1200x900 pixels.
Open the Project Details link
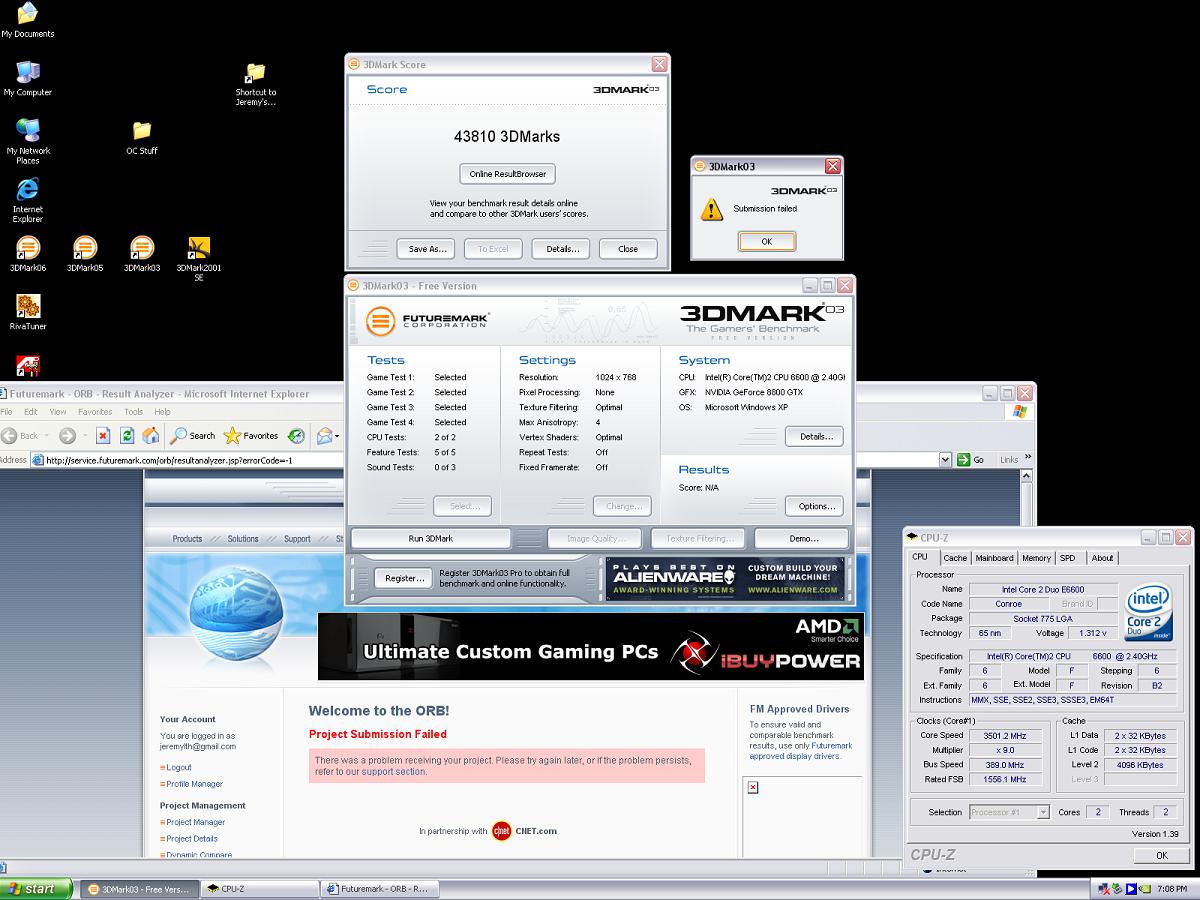192,838
